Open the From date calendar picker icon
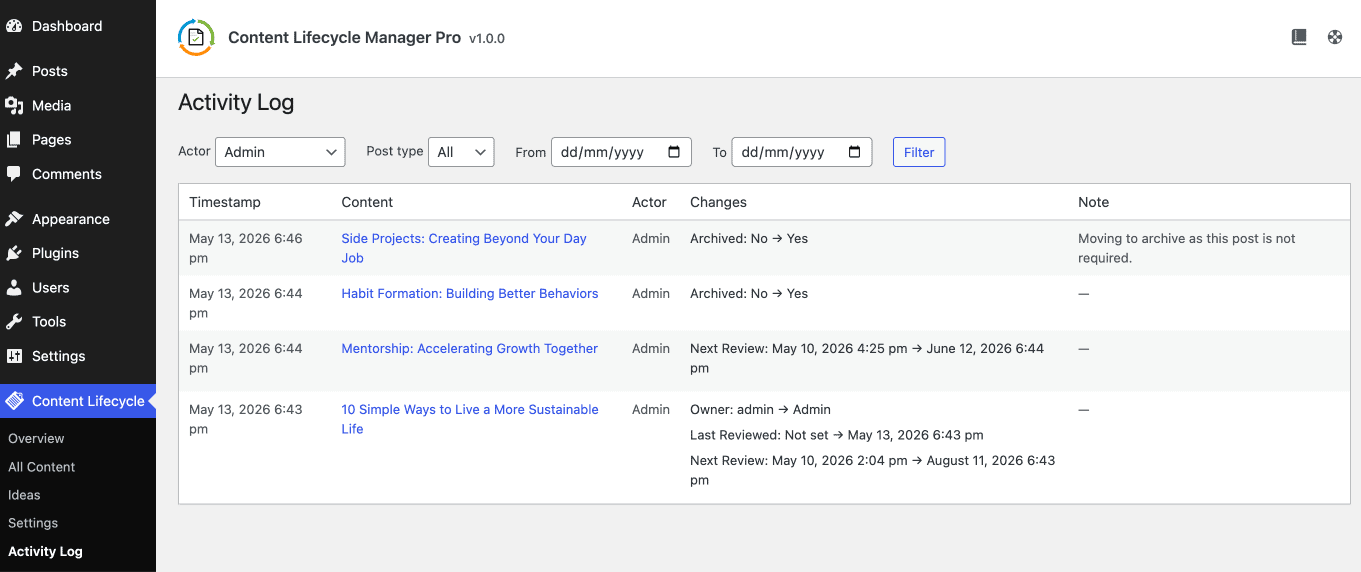Screen dimensions: 1361x572 [674, 152]
